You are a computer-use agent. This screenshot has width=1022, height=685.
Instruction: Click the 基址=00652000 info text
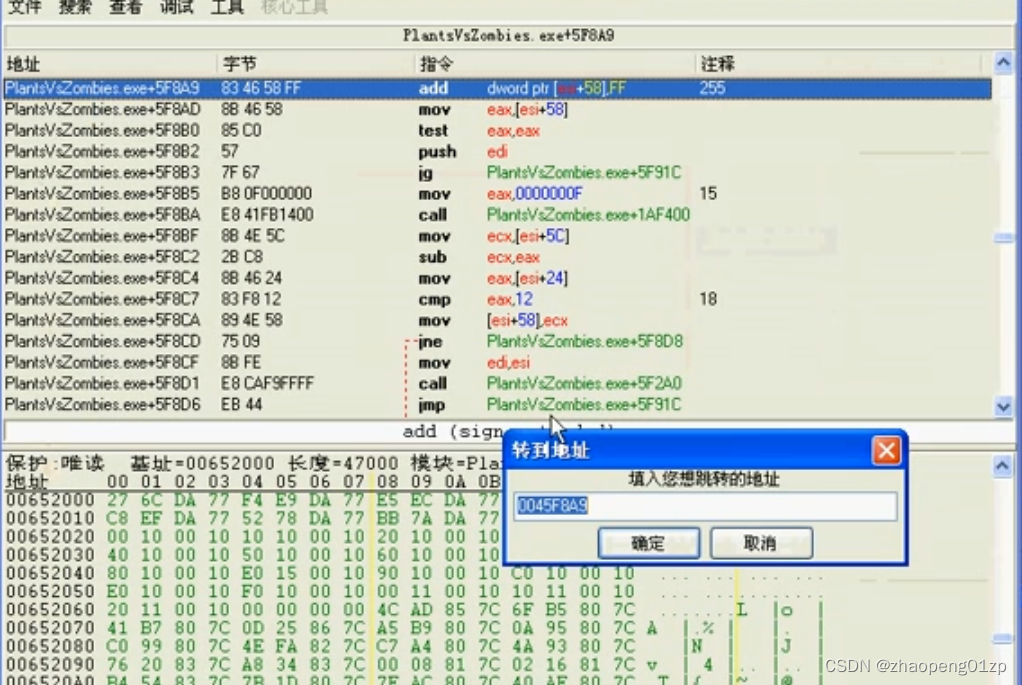[202, 463]
